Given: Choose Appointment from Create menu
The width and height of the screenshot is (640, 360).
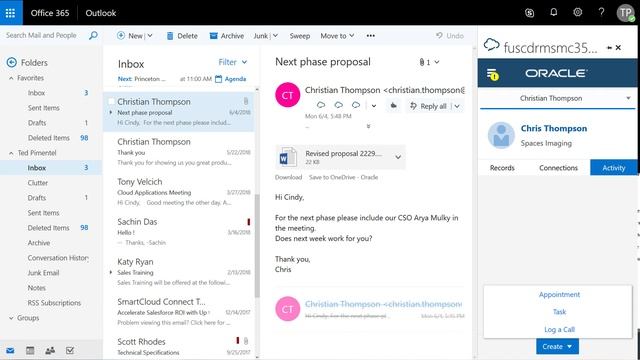Looking at the screenshot, I should (x=559, y=294).
